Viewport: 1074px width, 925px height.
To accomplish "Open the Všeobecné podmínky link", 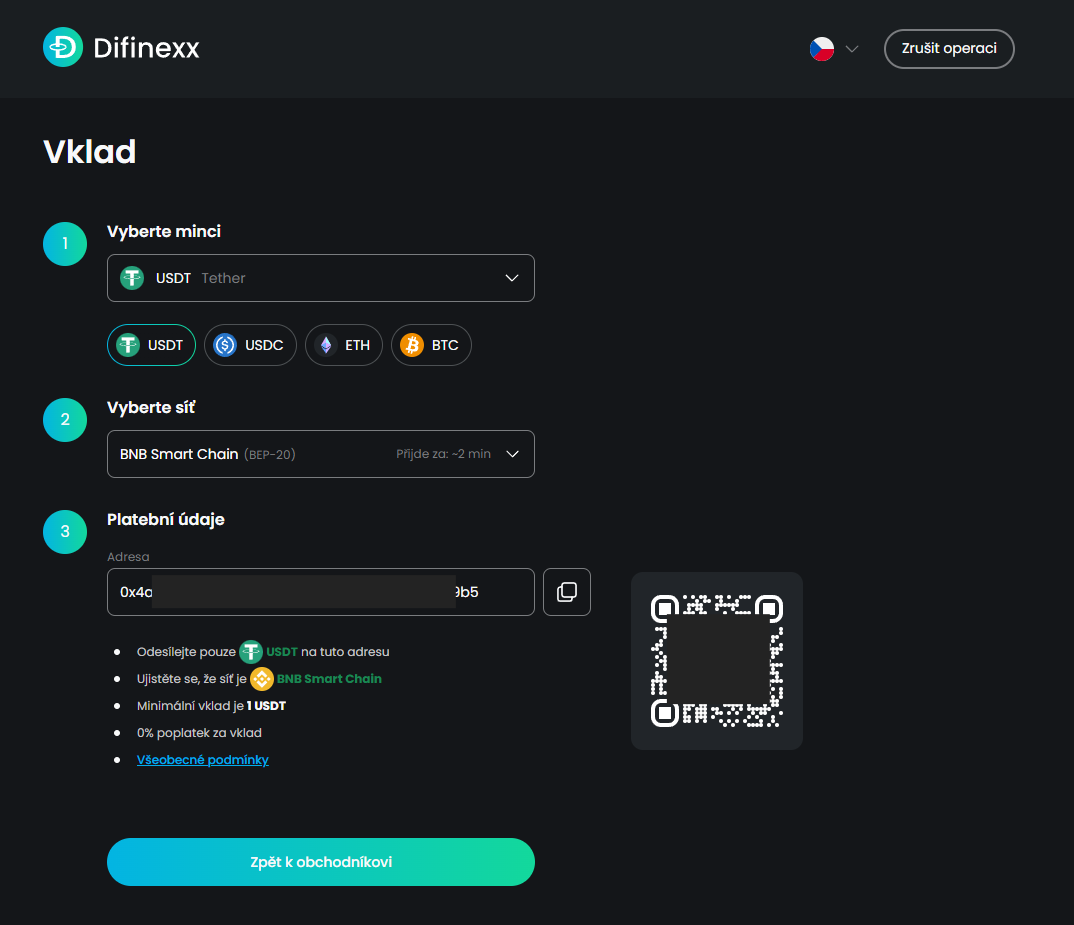I will click(x=203, y=760).
